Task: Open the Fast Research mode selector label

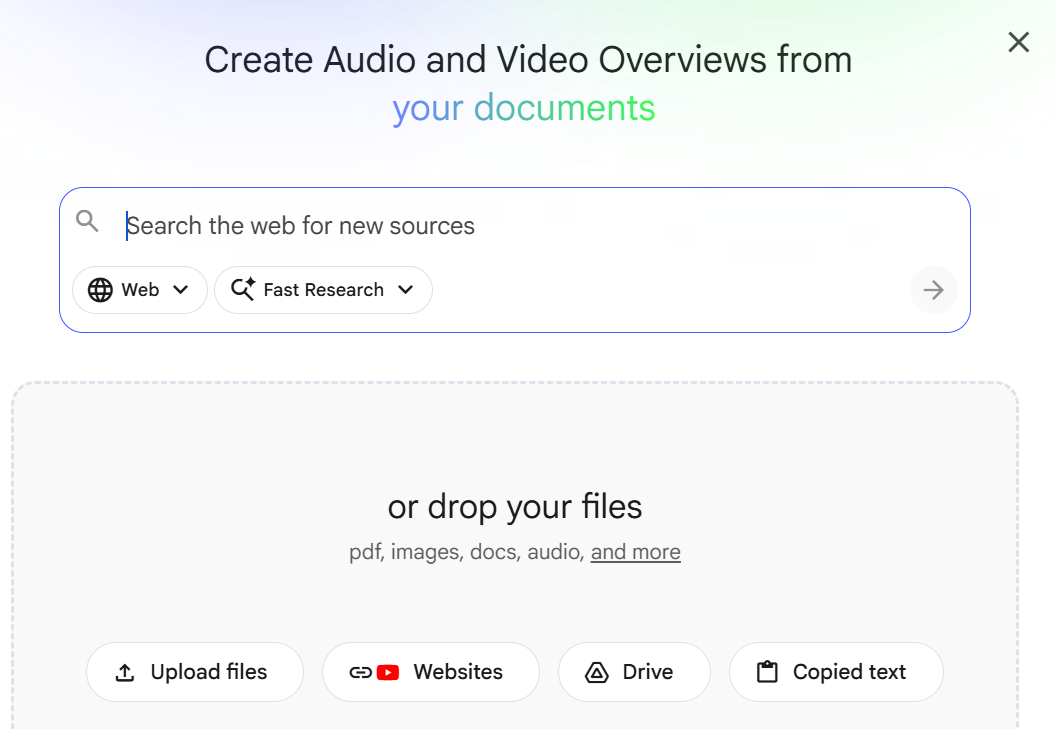Action: pyautogui.click(x=323, y=290)
